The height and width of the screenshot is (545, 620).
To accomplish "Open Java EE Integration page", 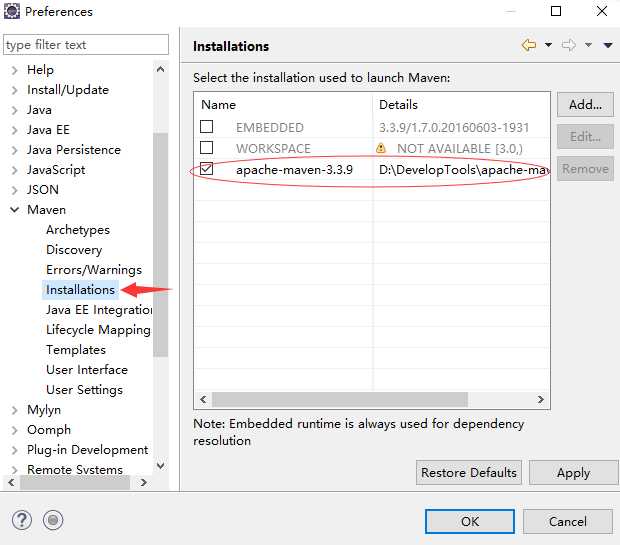I will [x=99, y=310].
